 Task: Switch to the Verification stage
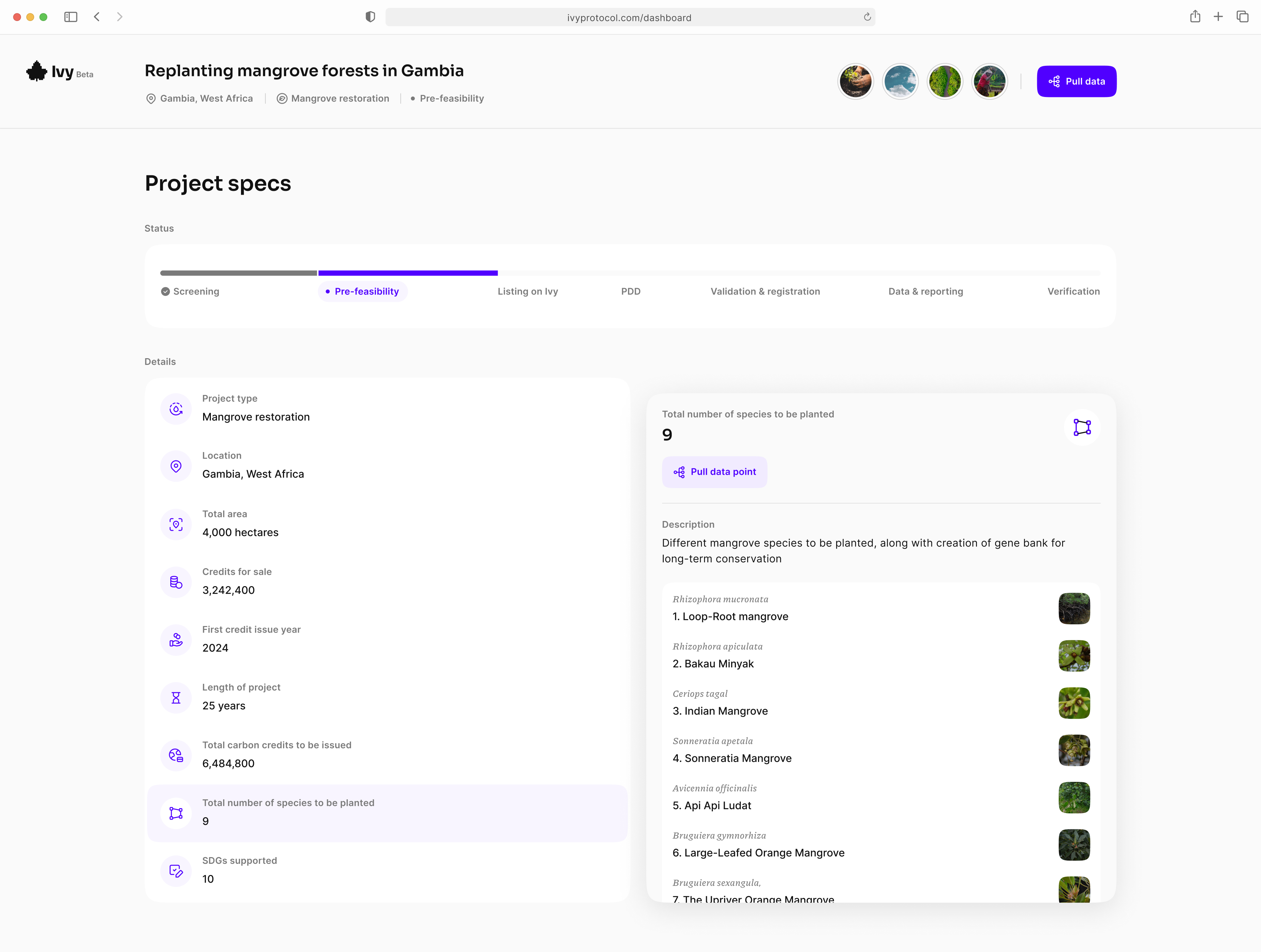coord(1074,291)
